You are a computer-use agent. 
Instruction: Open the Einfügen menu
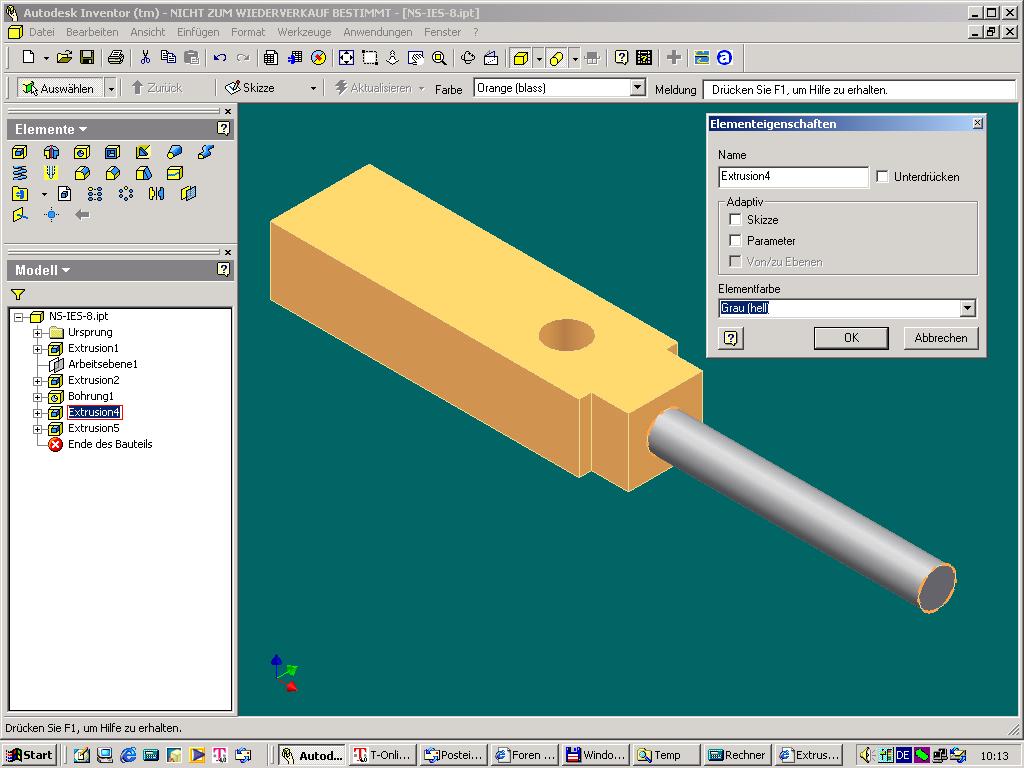[x=198, y=32]
